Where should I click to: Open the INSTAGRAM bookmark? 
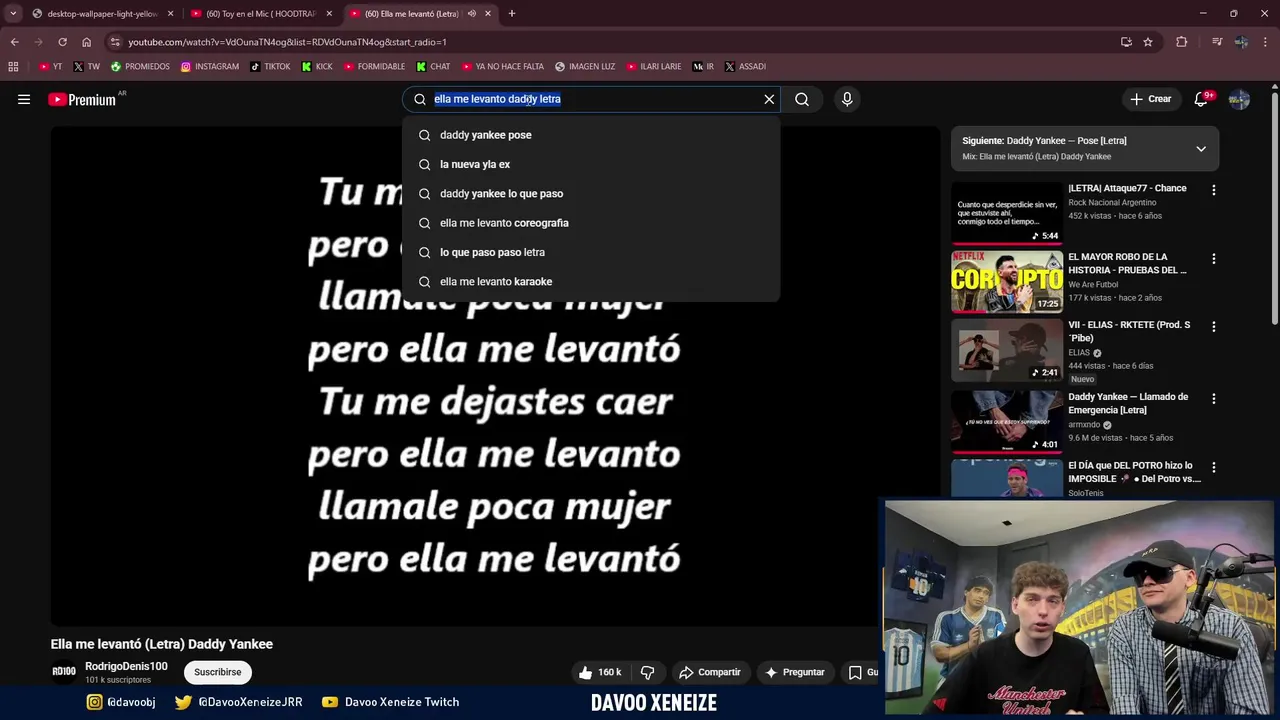tap(210, 67)
